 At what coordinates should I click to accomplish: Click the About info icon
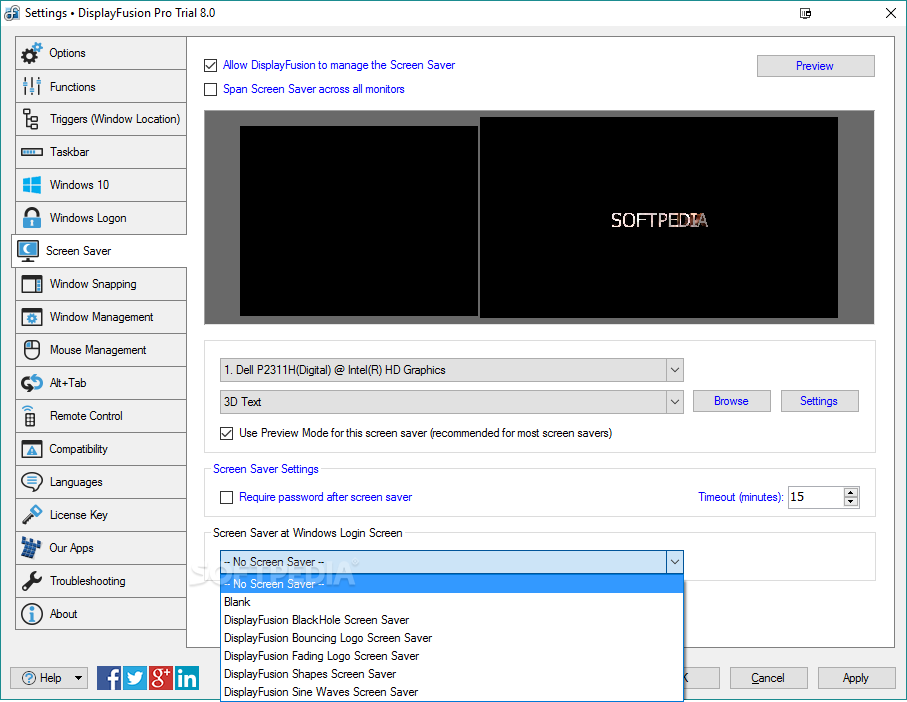[32, 614]
